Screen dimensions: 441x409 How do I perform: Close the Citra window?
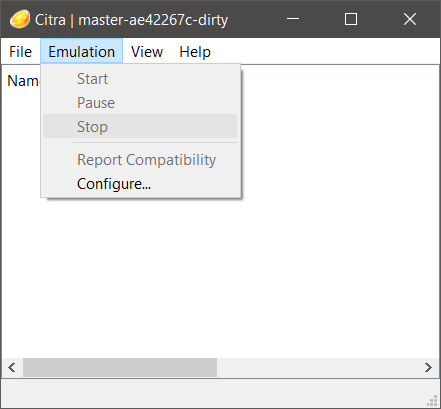[410, 19]
